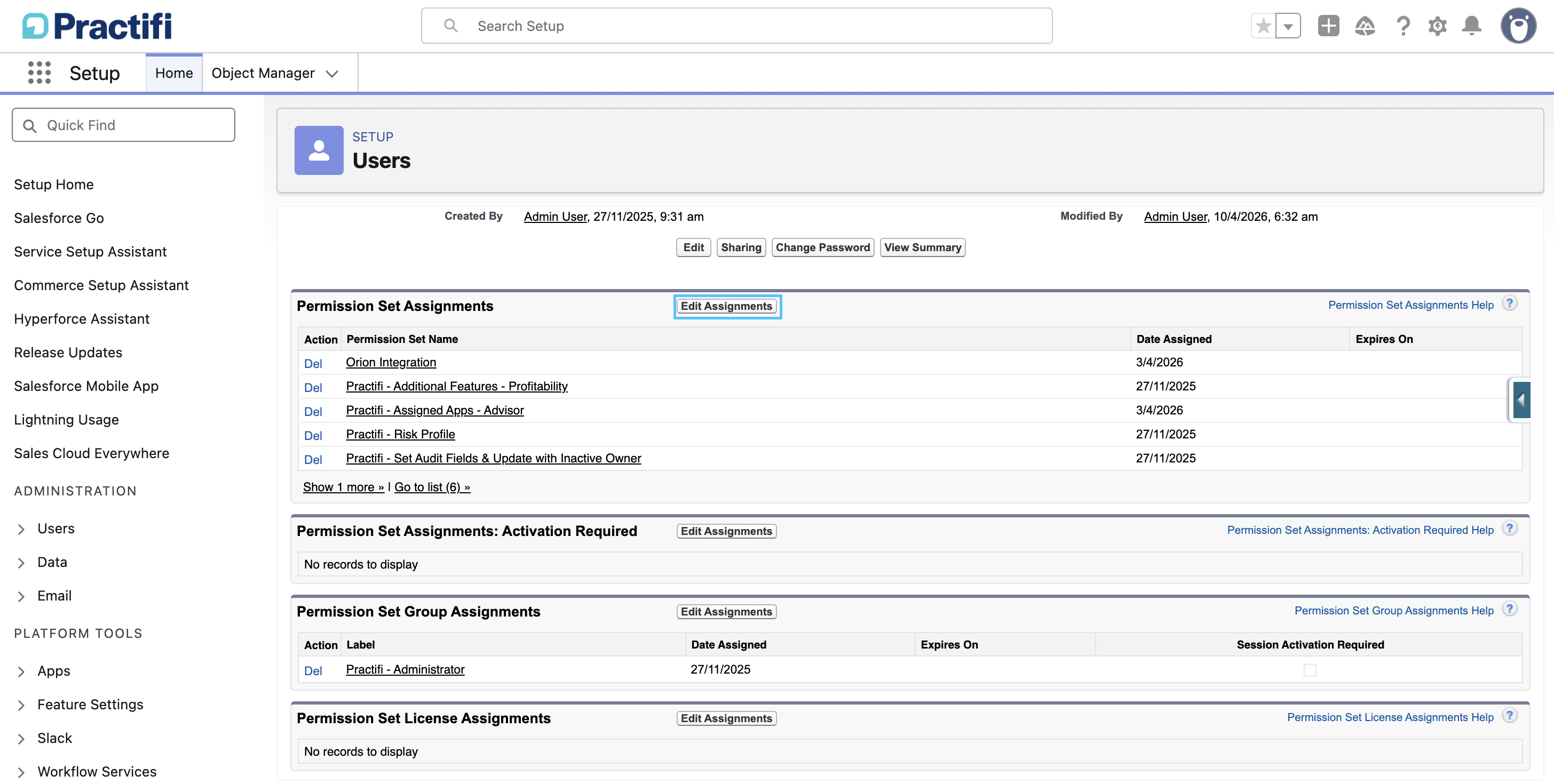Open Practifi - Administrator group
Image resolution: width=1554 pixels, height=784 pixels.
[x=406, y=669]
